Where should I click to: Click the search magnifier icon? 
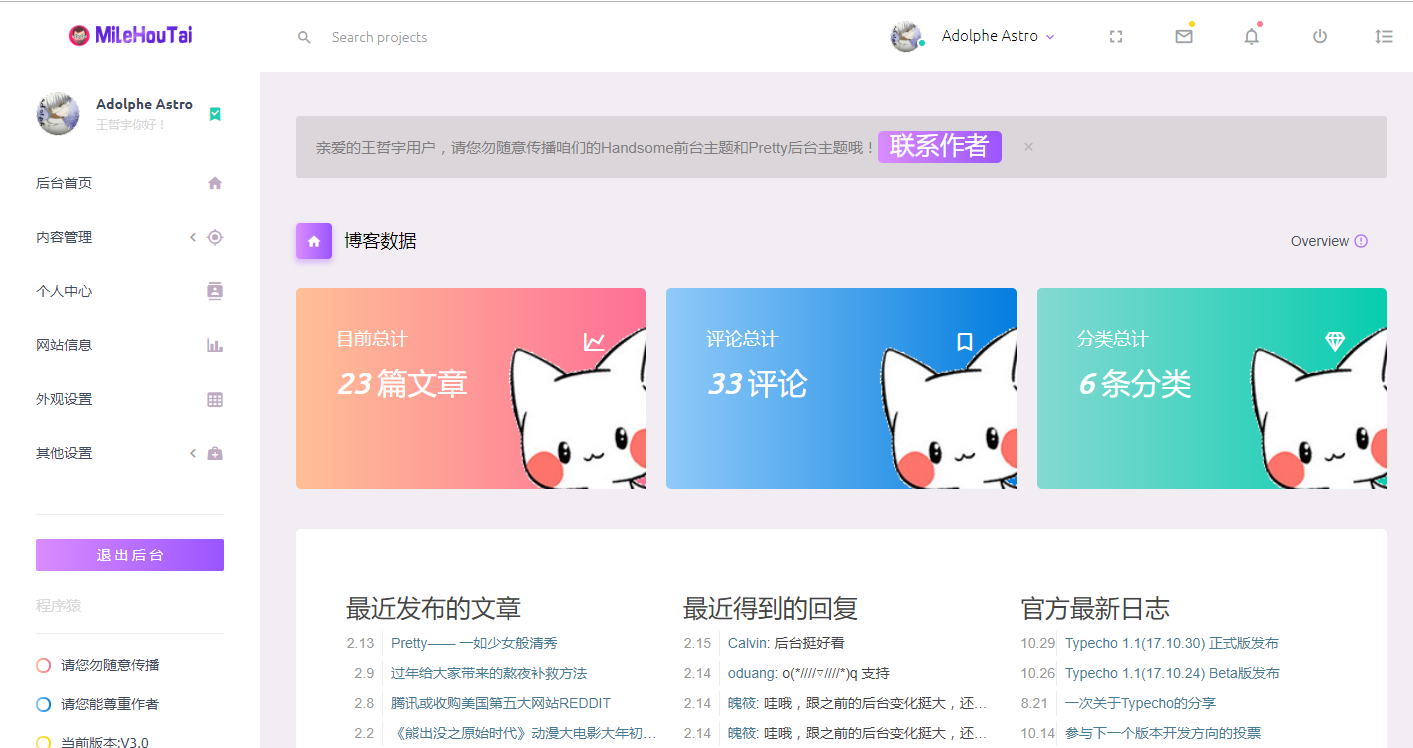(x=304, y=37)
